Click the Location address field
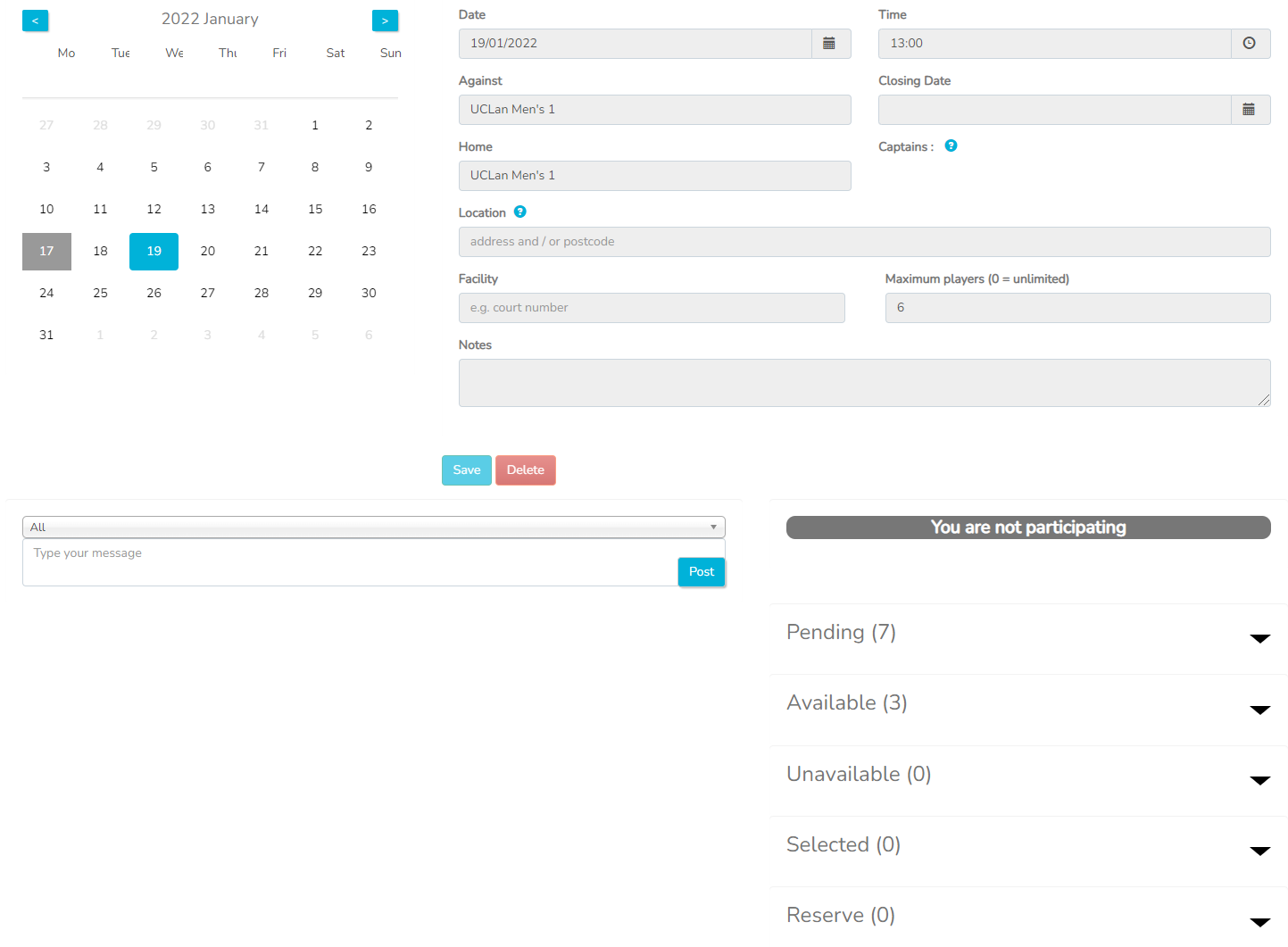This screenshot has width=1288, height=947. 864,242
